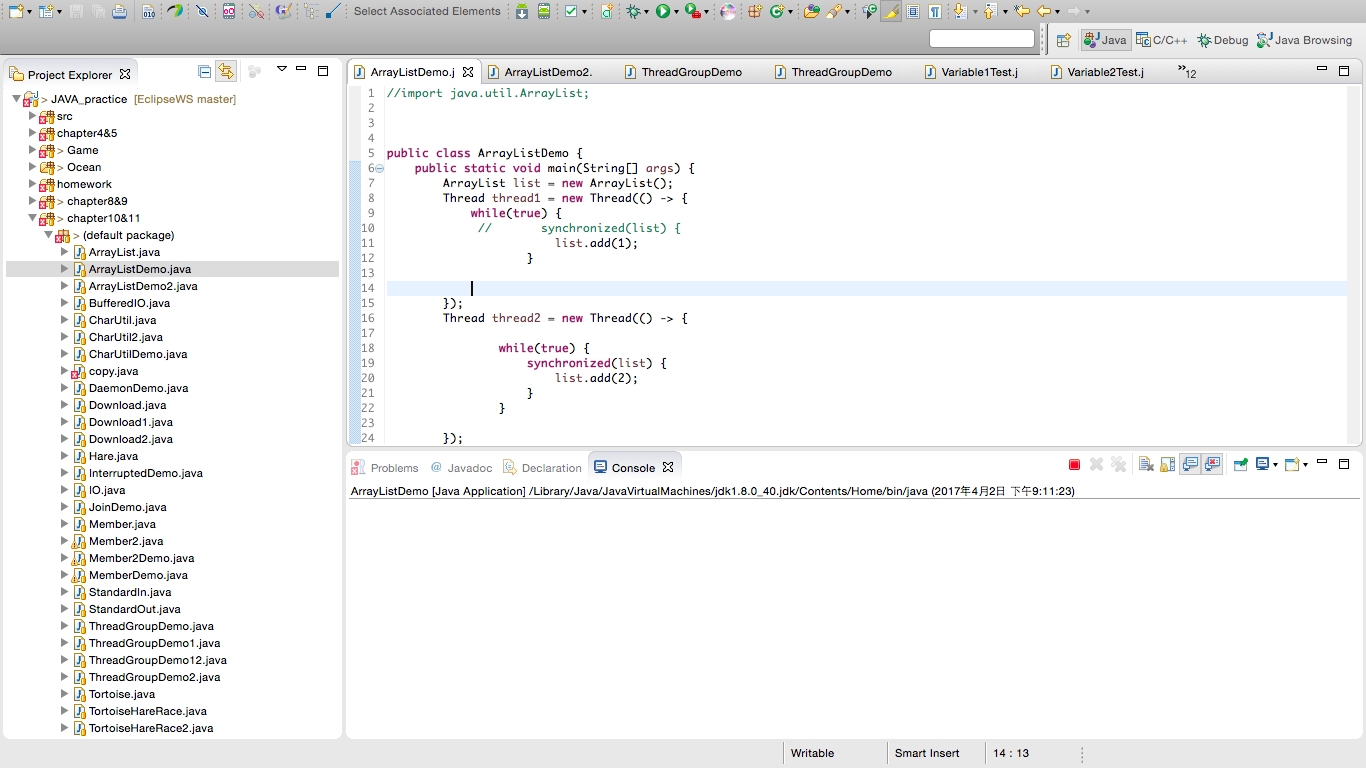
Task: Open the Project Explorer view menu triangle
Action: (x=282, y=70)
